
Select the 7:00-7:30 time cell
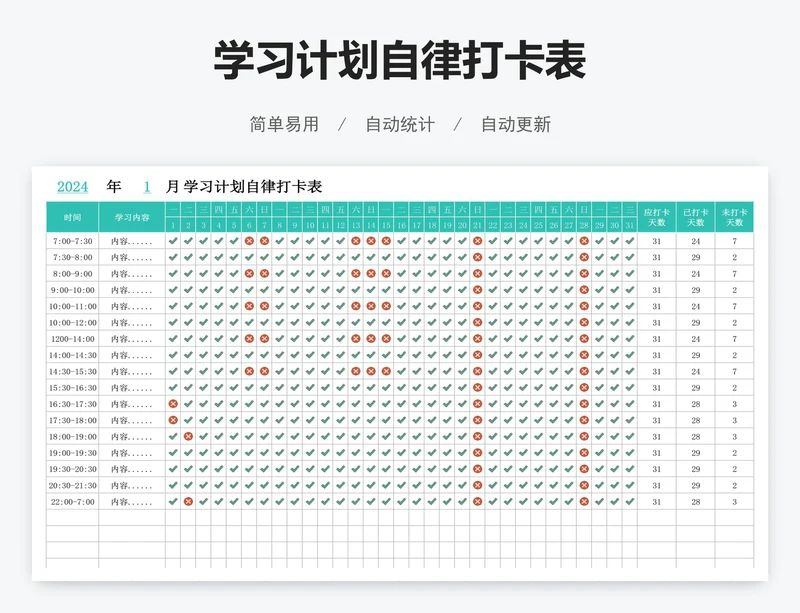pos(72,241)
